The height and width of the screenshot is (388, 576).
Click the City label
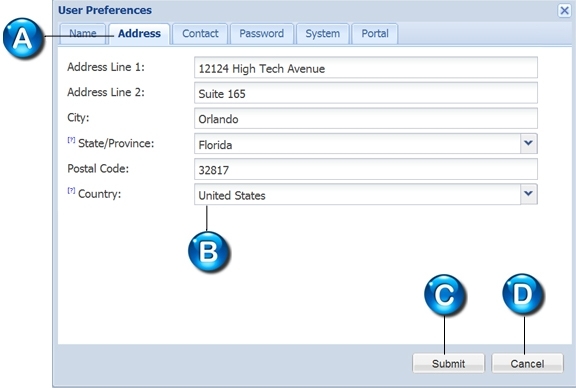(78, 118)
